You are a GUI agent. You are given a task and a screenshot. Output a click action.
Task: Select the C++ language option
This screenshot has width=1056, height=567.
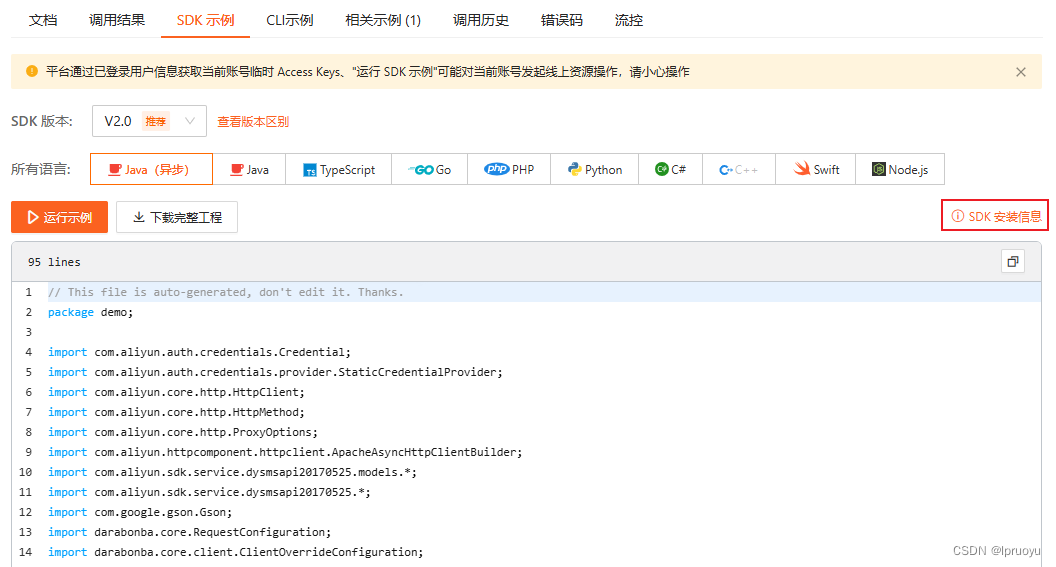tap(739, 170)
